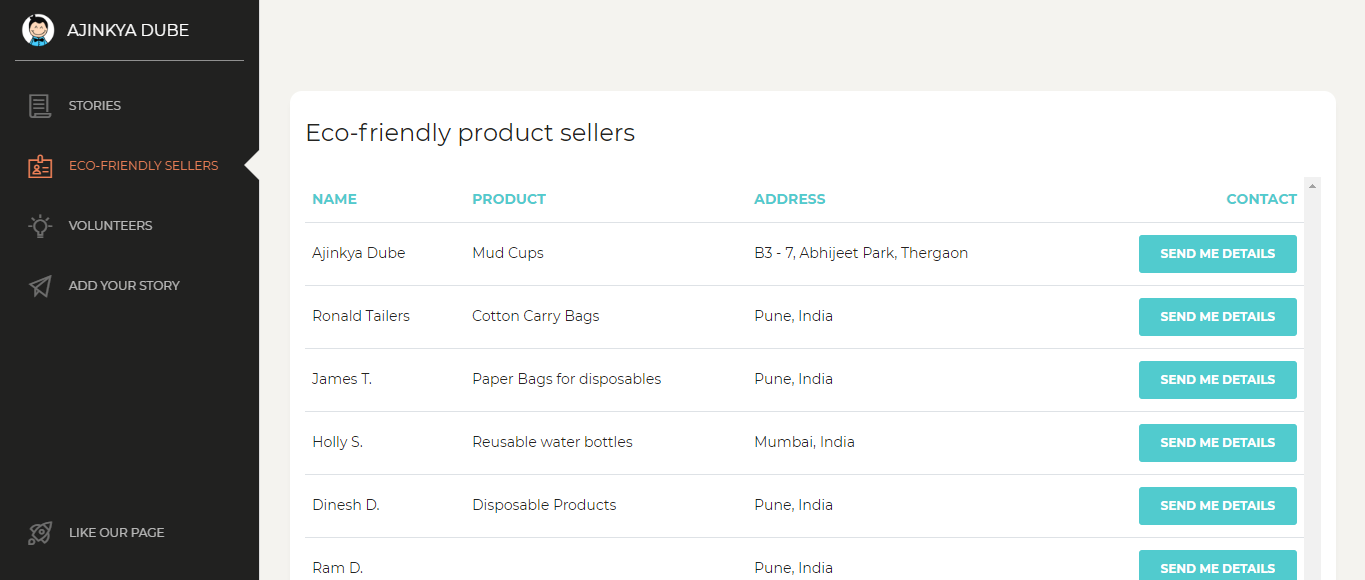The image size is (1365, 580).
Task: Click the Eco-Friendly Sellers ID card icon
Action: pyautogui.click(x=40, y=166)
